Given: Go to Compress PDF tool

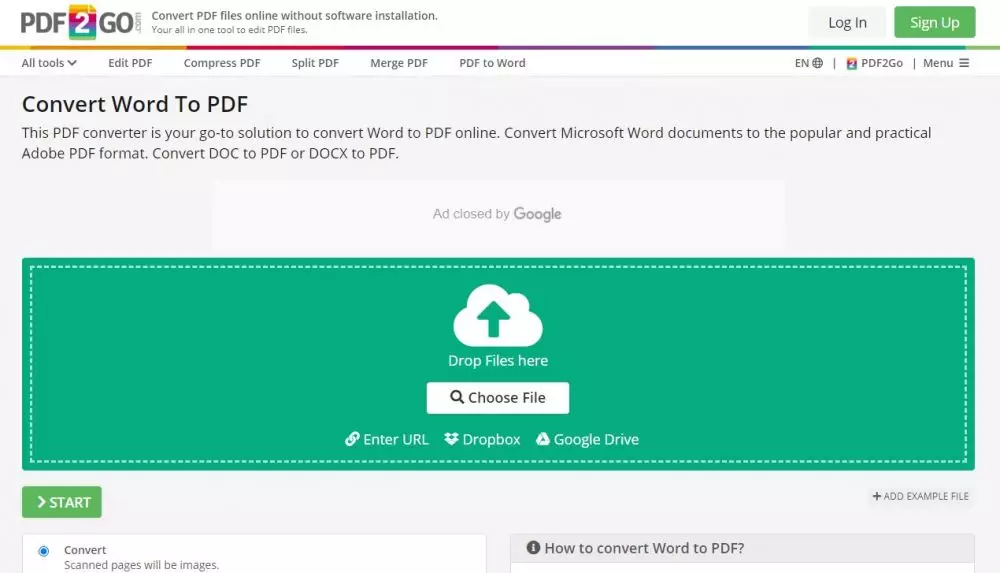Looking at the screenshot, I should (x=222, y=63).
